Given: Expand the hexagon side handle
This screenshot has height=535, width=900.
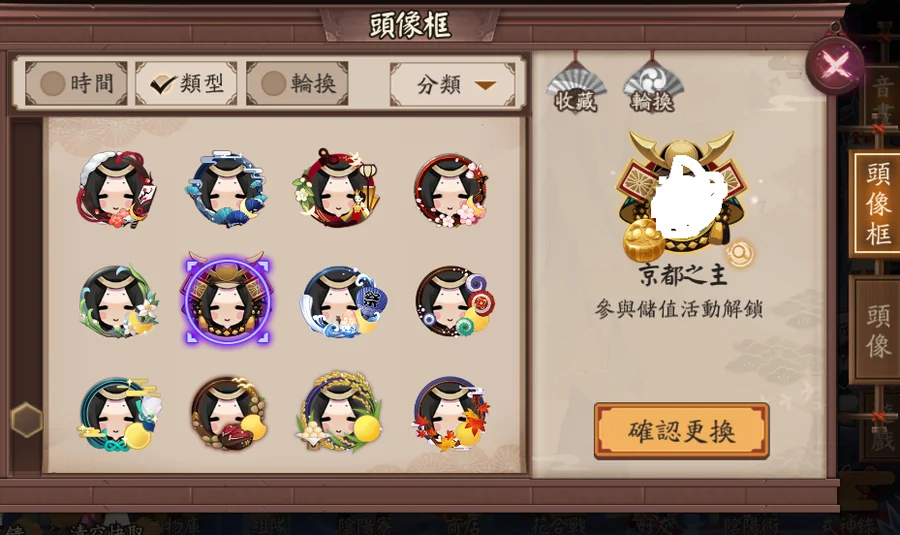Looking at the screenshot, I should [x=26, y=420].
